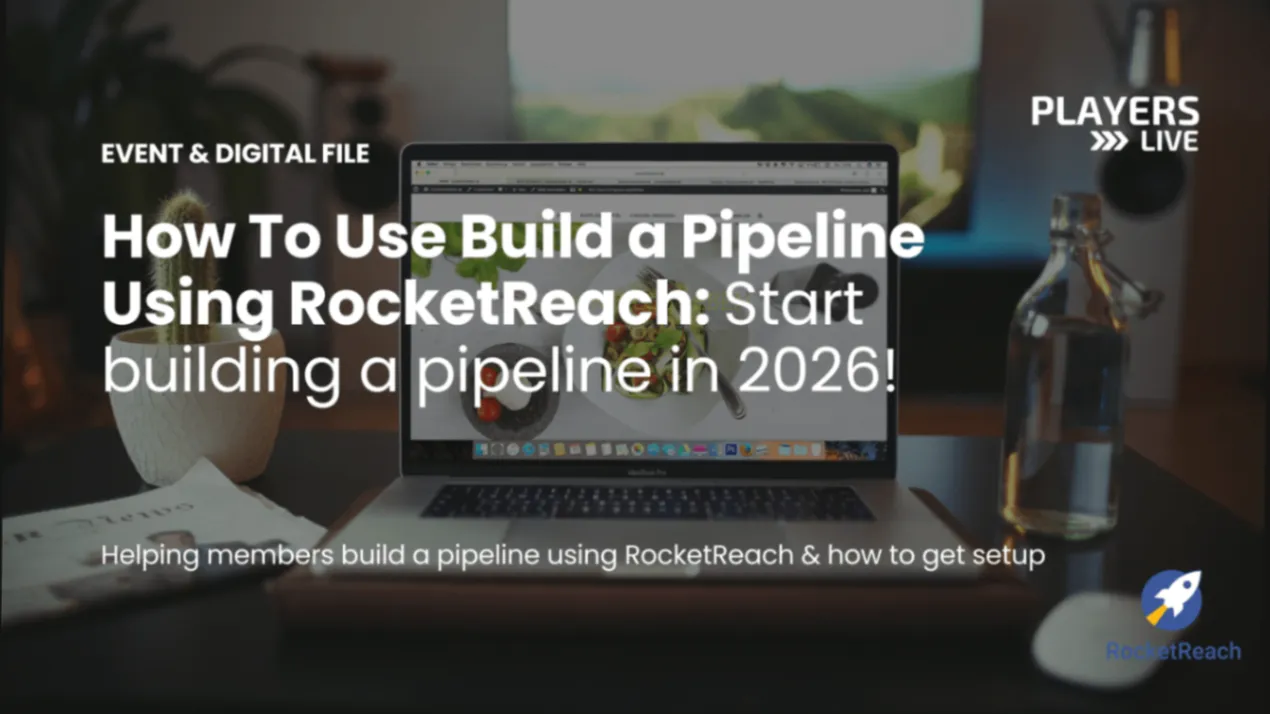The height and width of the screenshot is (714, 1270).
Task: Click the macOS menu bar on the laptop screen
Action: (x=650, y=162)
